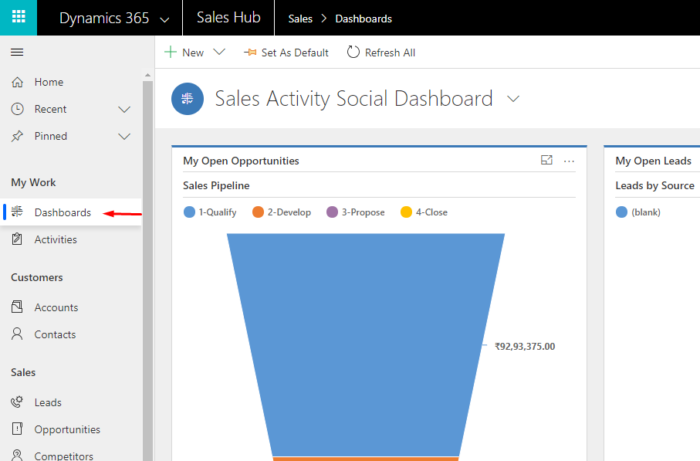Image resolution: width=700 pixels, height=461 pixels.
Task: Click the Contacts person icon
Action: click(x=17, y=334)
